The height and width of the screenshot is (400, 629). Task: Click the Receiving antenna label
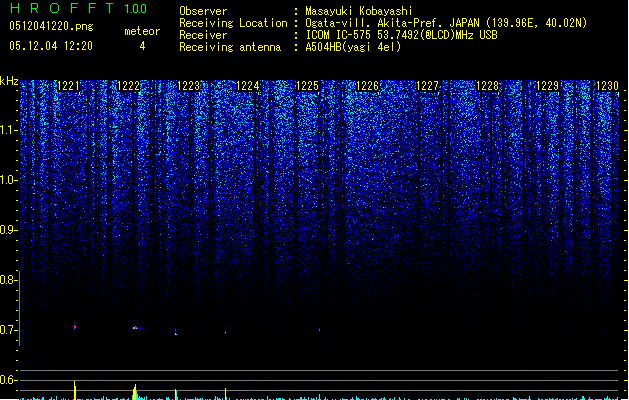click(x=230, y=47)
